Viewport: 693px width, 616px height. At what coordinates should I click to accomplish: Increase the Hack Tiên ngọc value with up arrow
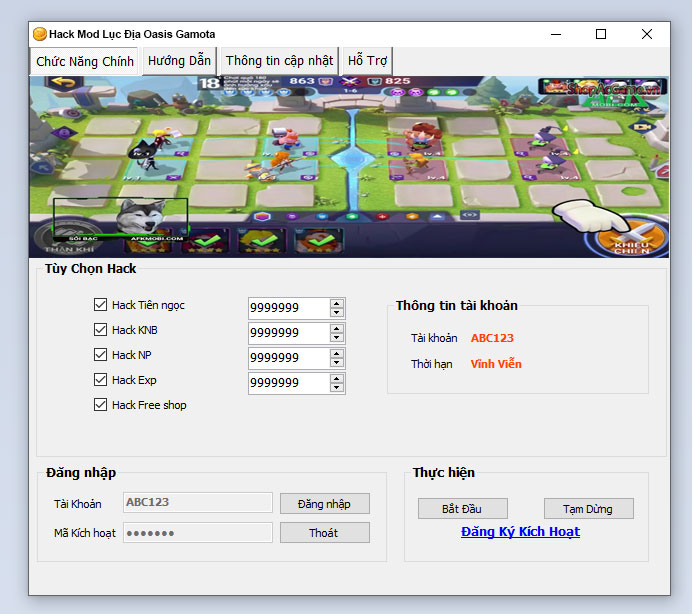337,304
